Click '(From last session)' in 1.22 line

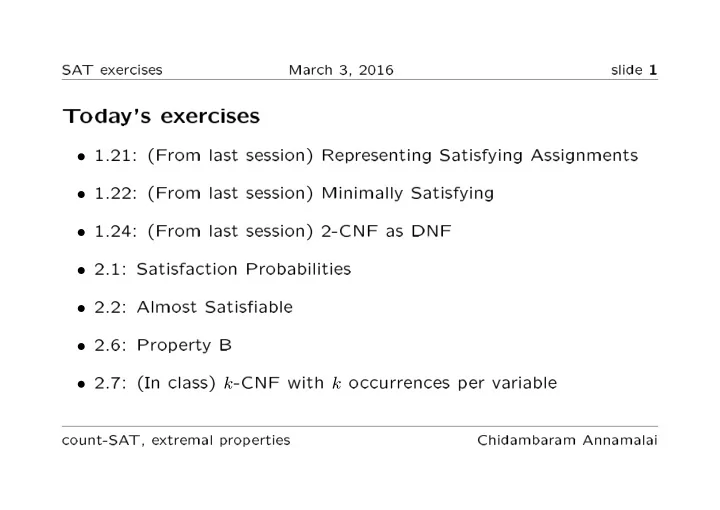tap(230, 193)
